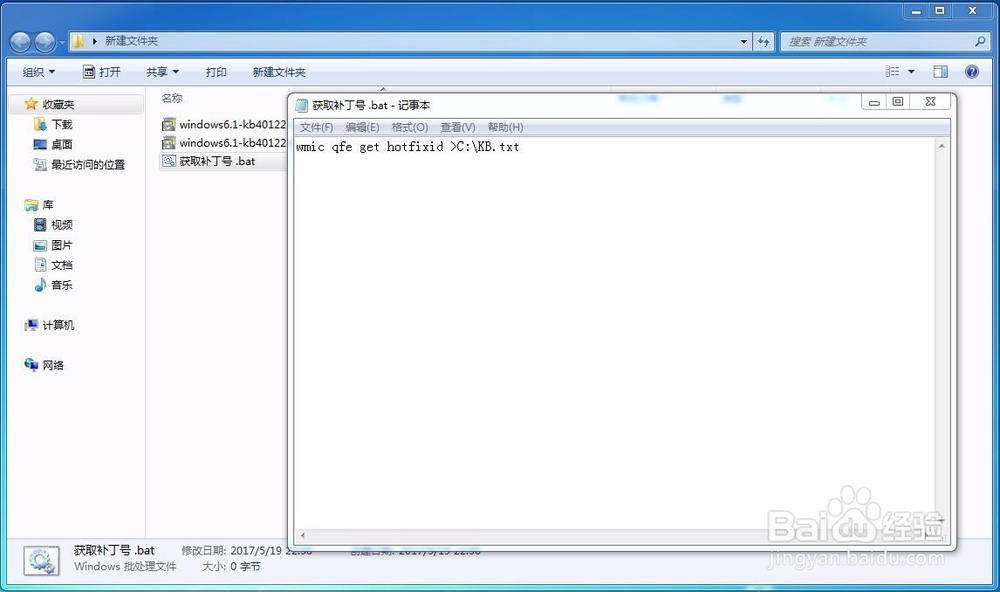Select 计算机 in the navigation pane
This screenshot has width=1000, height=592.
pos(52,325)
